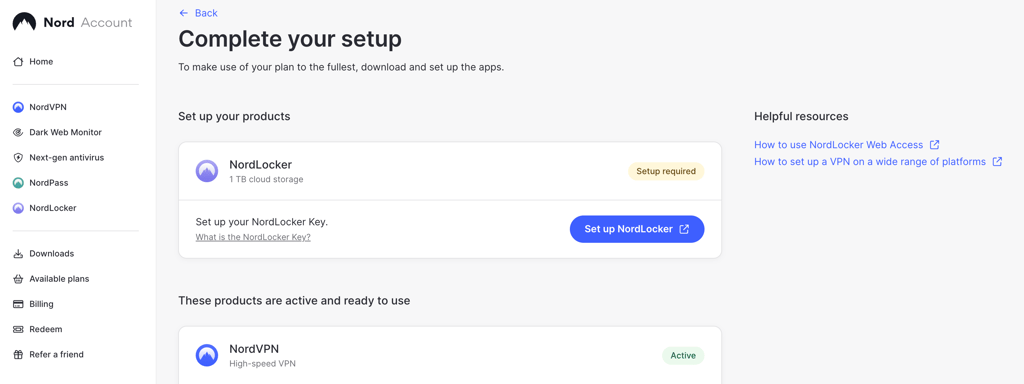Click the Active status badge
The height and width of the screenshot is (384, 1024).
(x=683, y=356)
